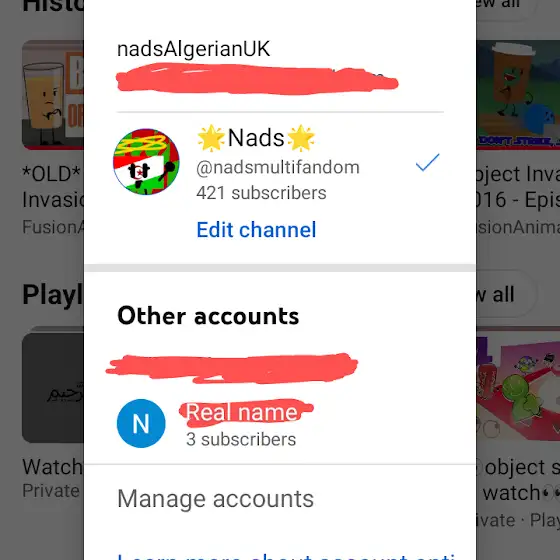This screenshot has width=560, height=560.
Task: Open the Learn more about account link
Action: (286, 556)
